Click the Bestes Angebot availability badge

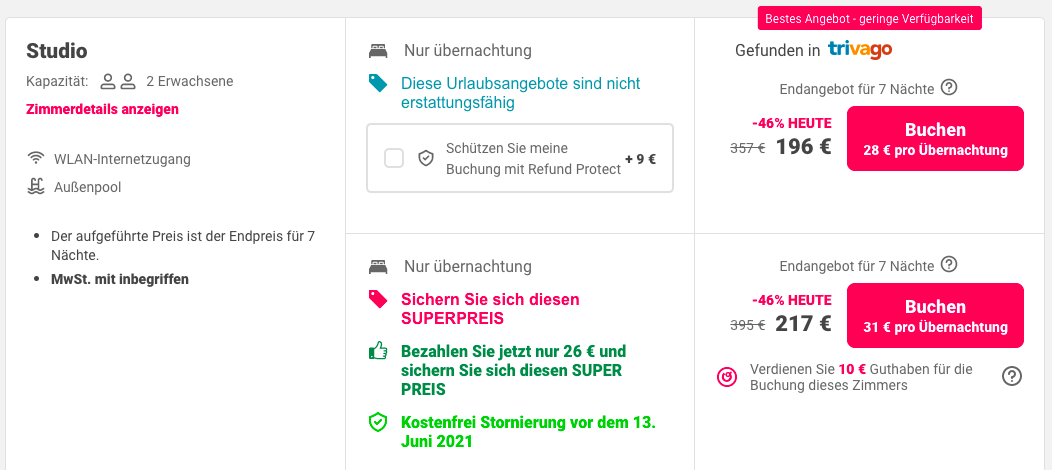[870, 18]
